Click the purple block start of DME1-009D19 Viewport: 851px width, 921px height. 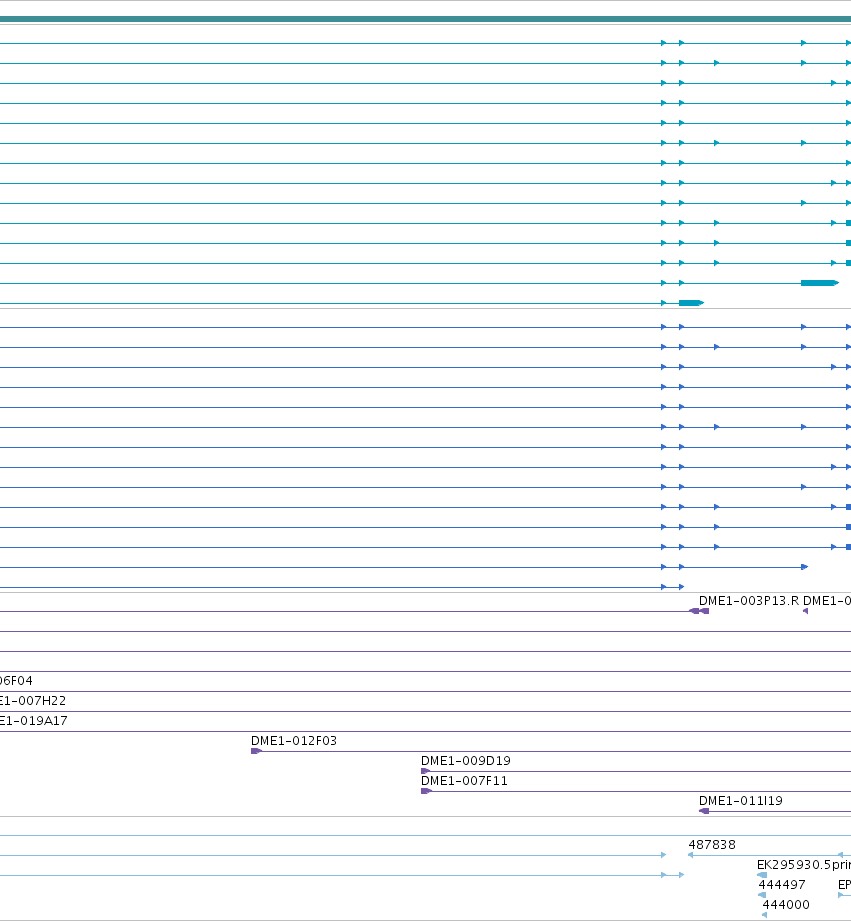[x=426, y=771]
